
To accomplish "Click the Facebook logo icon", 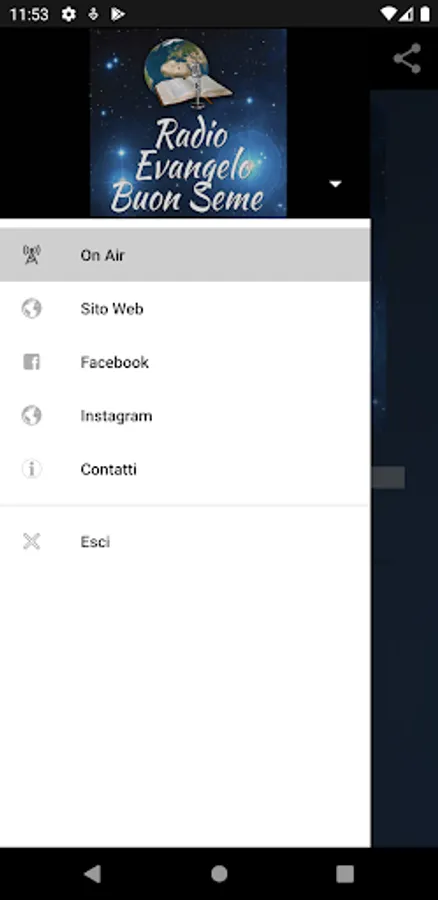I will coord(32,362).
